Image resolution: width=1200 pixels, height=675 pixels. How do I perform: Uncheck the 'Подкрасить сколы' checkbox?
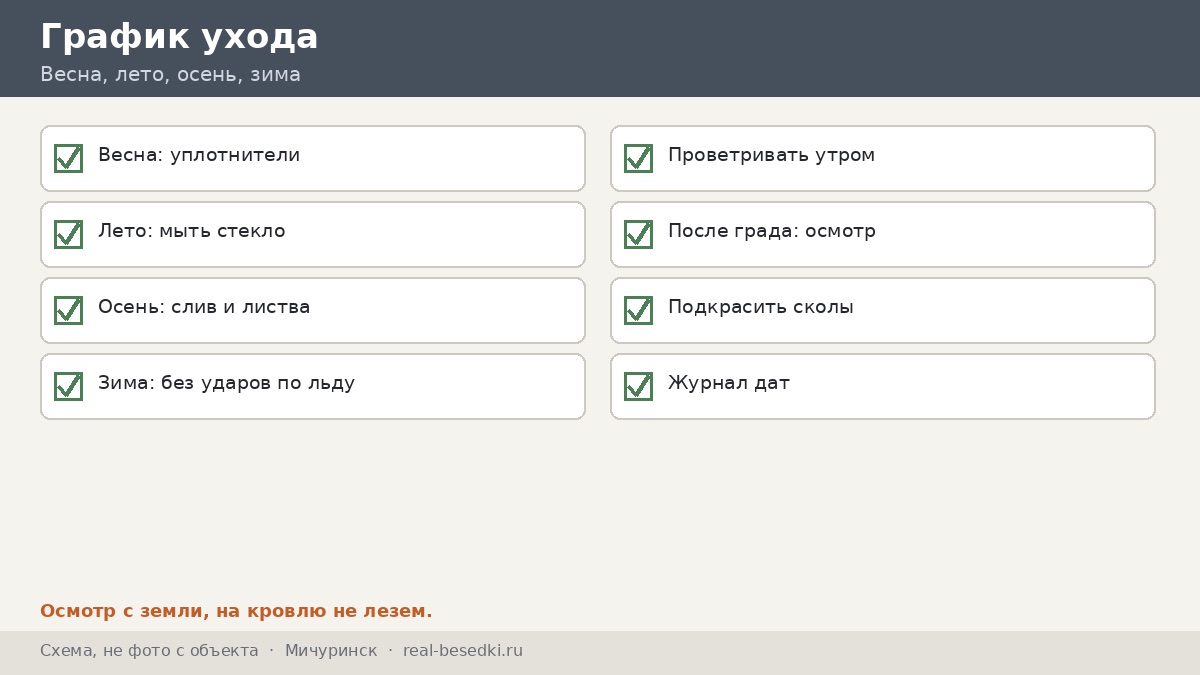pyautogui.click(x=638, y=310)
